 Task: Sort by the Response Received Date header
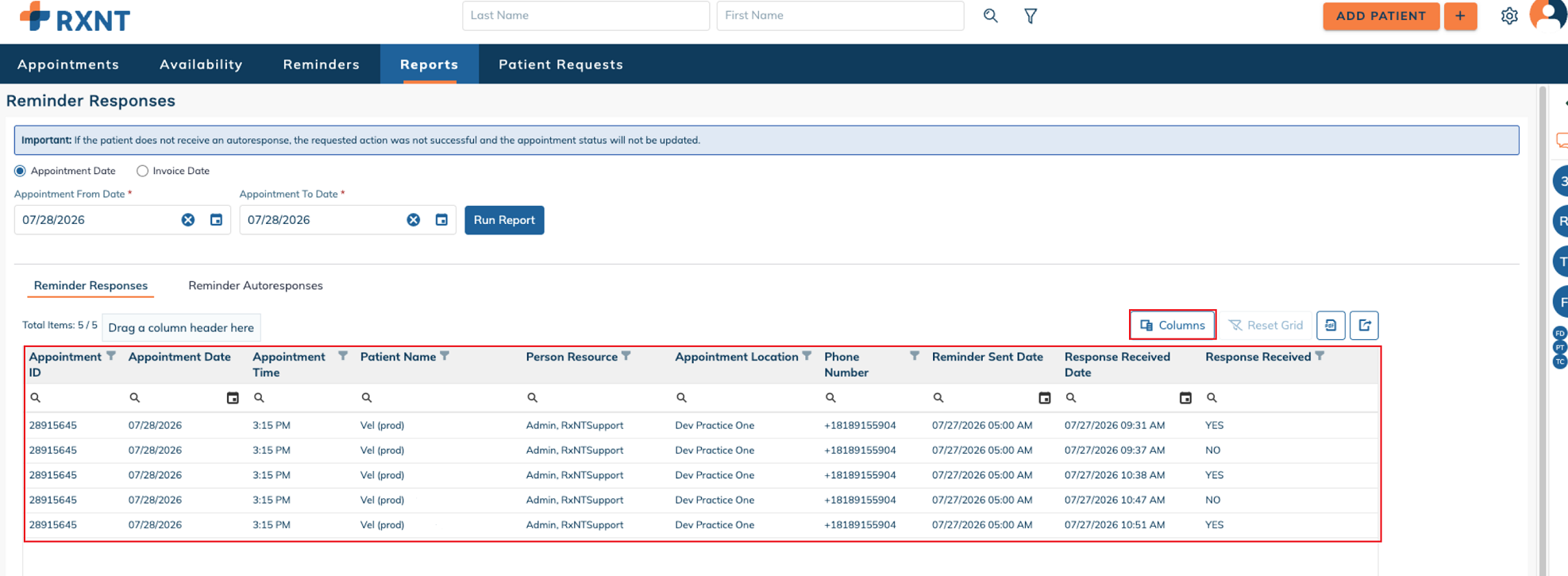pyautogui.click(x=1117, y=365)
